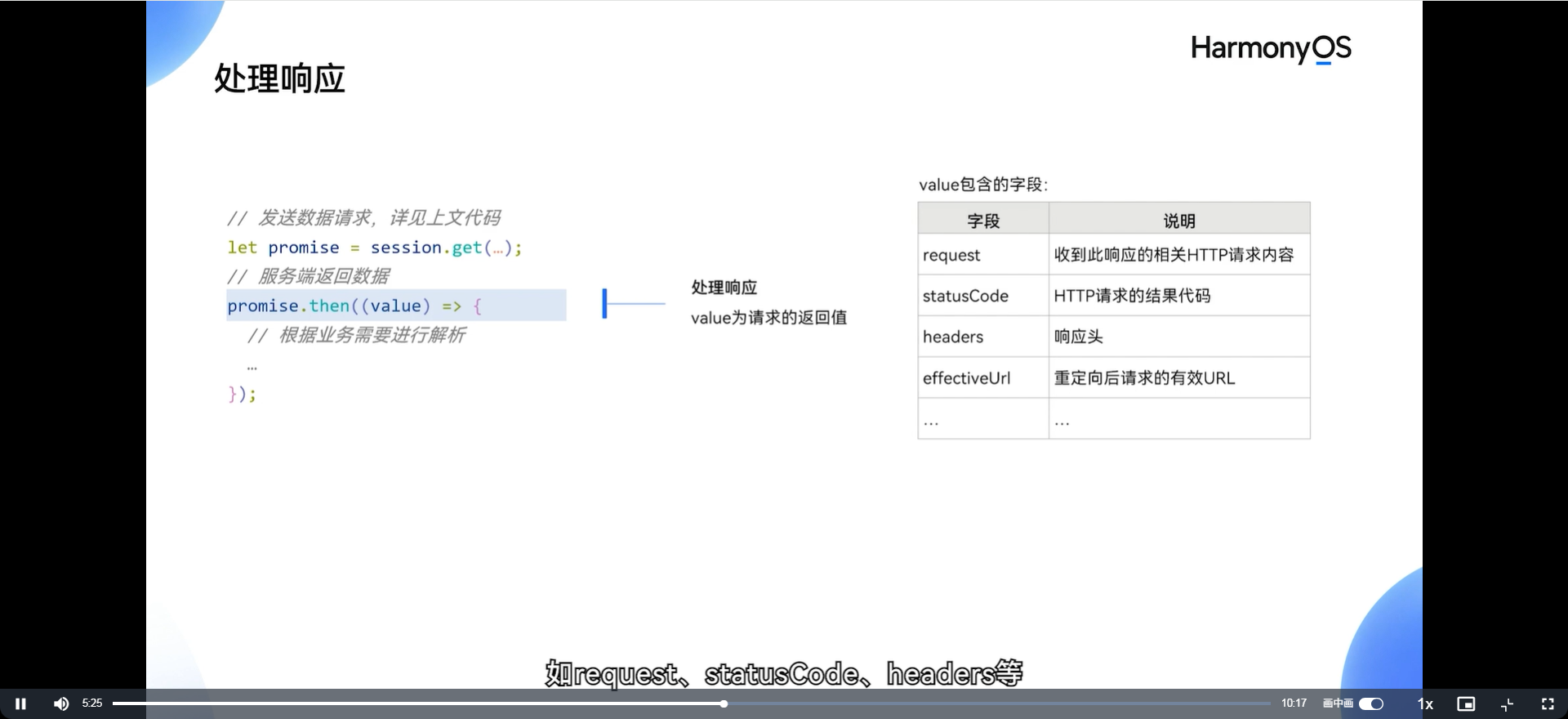This screenshot has height=719, width=1568.
Task: Click the closing }); code line
Action: 242,394
